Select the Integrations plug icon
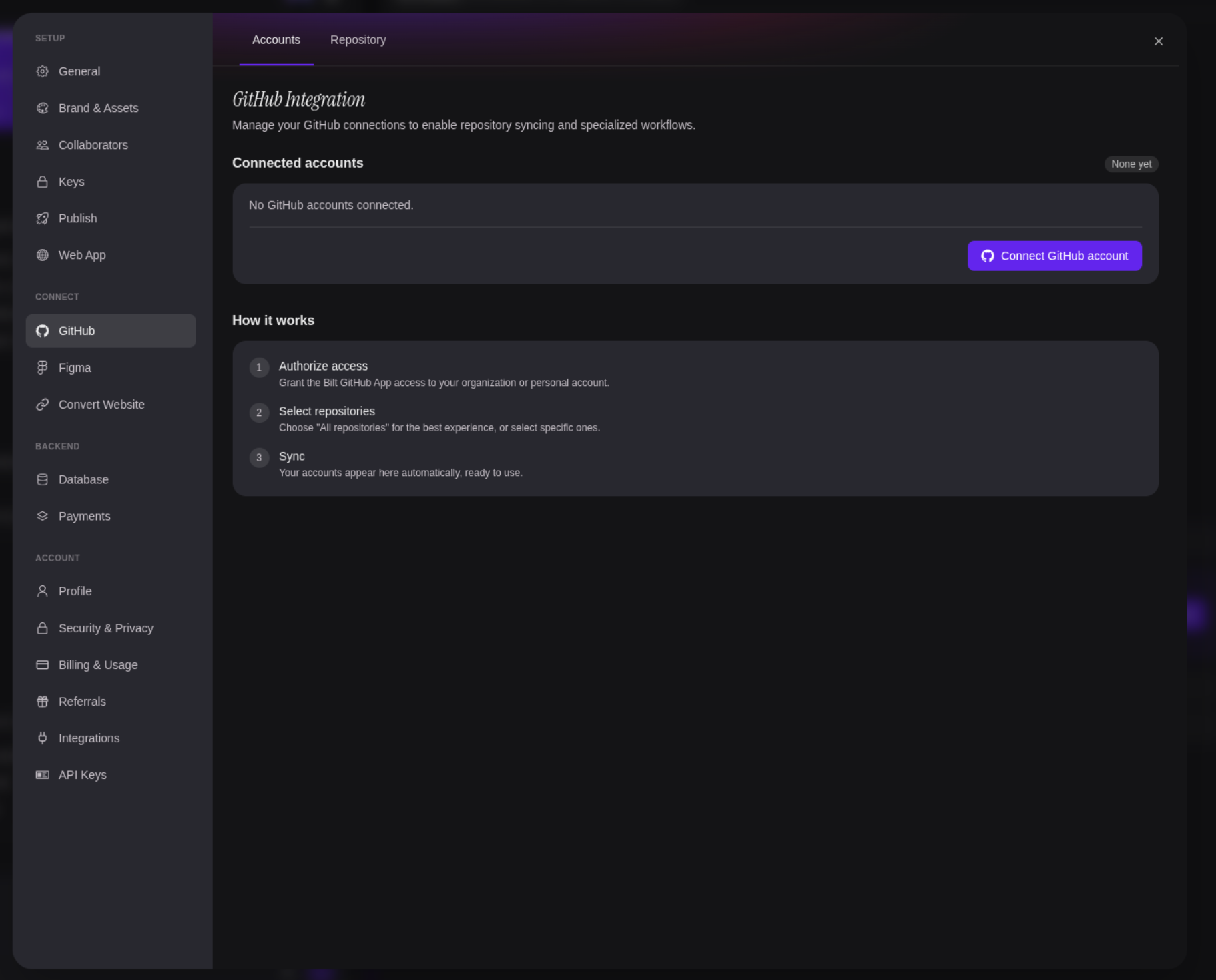Screen dimensions: 1216x980 43,738
